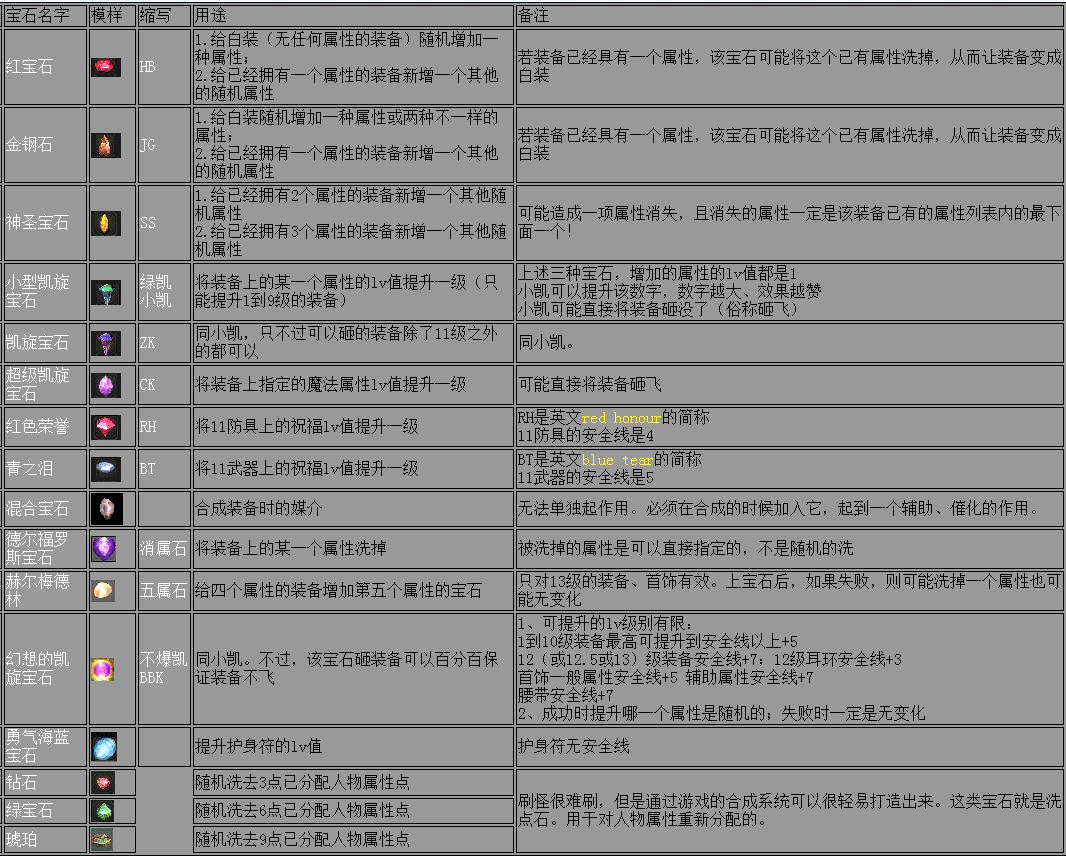Screen dimensions: 1066x856
Task: Click the 琥珀 gem icon
Action: coord(104,840)
